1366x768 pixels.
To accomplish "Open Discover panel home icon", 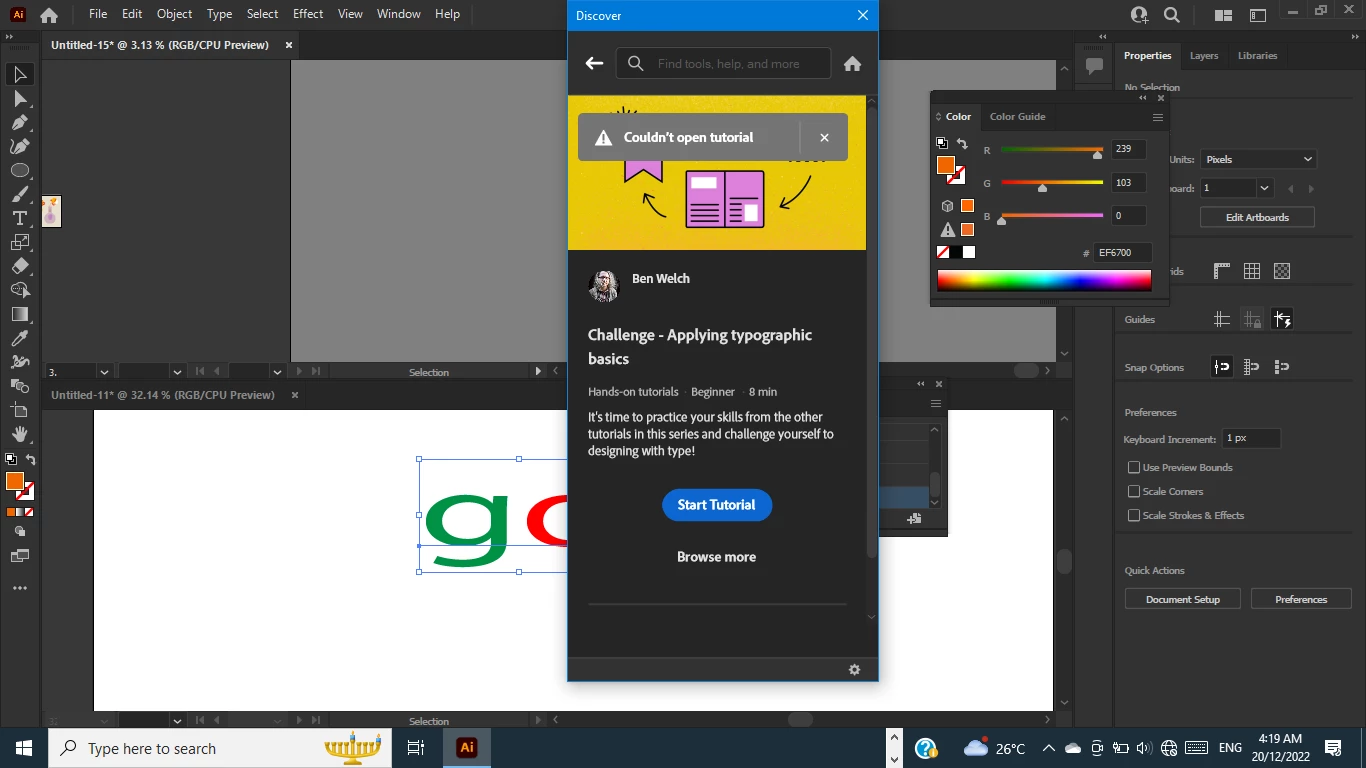I will pyautogui.click(x=852, y=63).
